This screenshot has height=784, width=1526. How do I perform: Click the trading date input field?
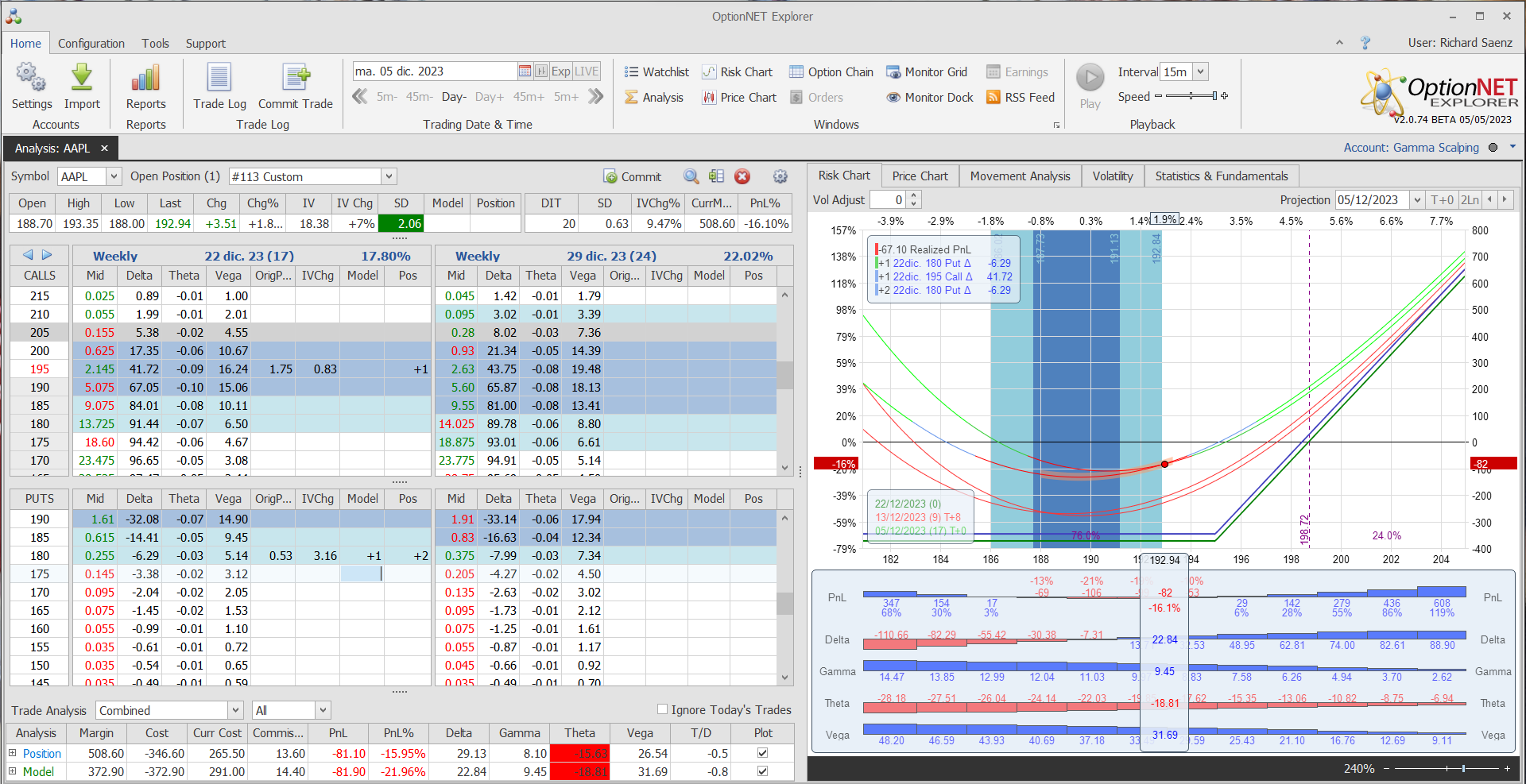click(x=435, y=71)
